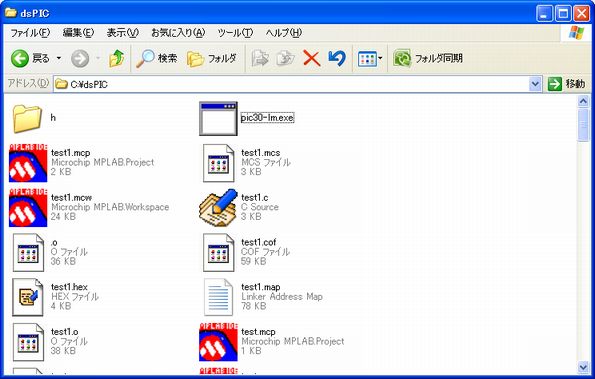Open the 編集(E) menu

pyautogui.click(x=78, y=33)
